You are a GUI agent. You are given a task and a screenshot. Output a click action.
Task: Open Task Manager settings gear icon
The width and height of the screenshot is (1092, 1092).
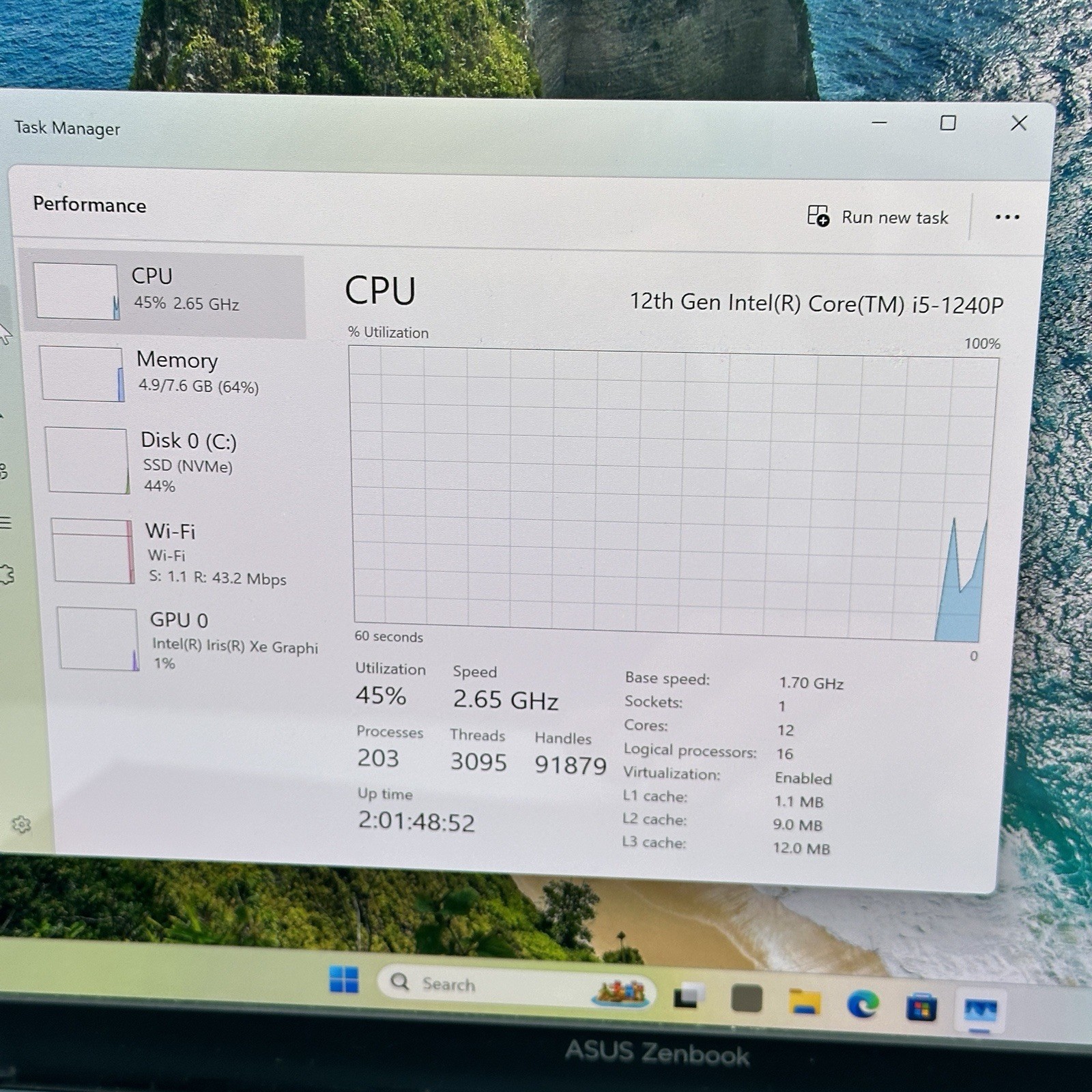click(x=22, y=824)
